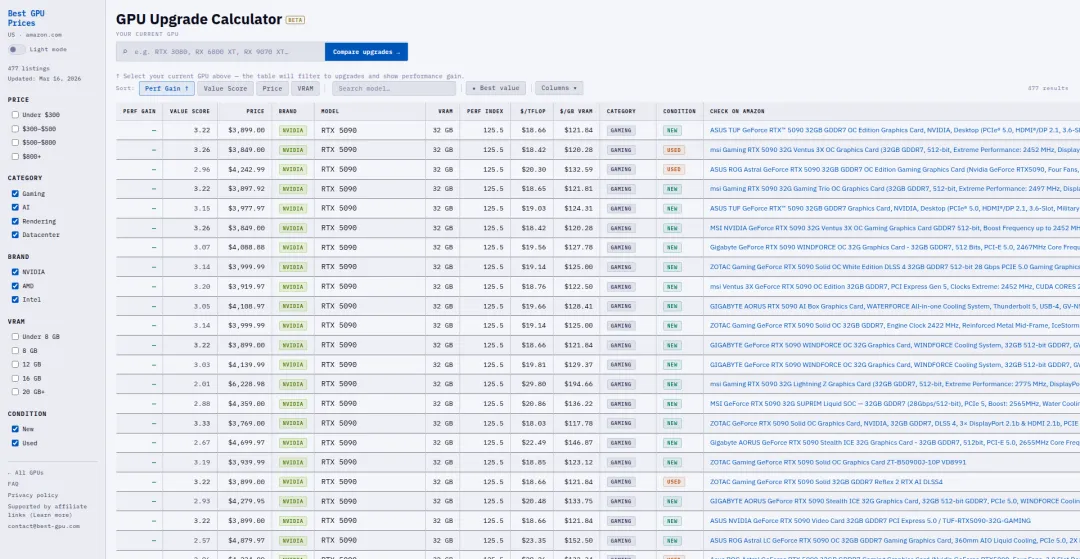Uncheck the AMD brand checkbox
The width and height of the screenshot is (1080, 559).
15,286
